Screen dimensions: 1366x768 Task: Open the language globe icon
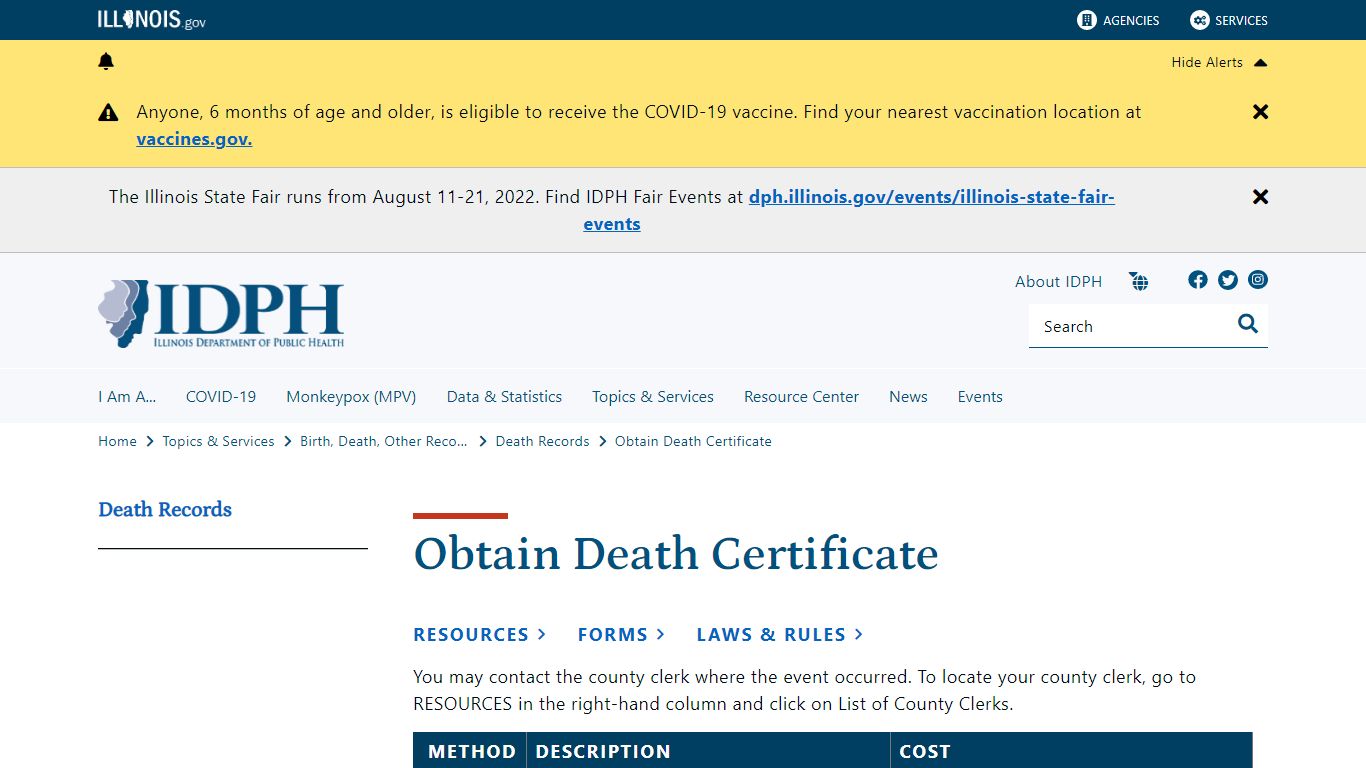point(1139,281)
